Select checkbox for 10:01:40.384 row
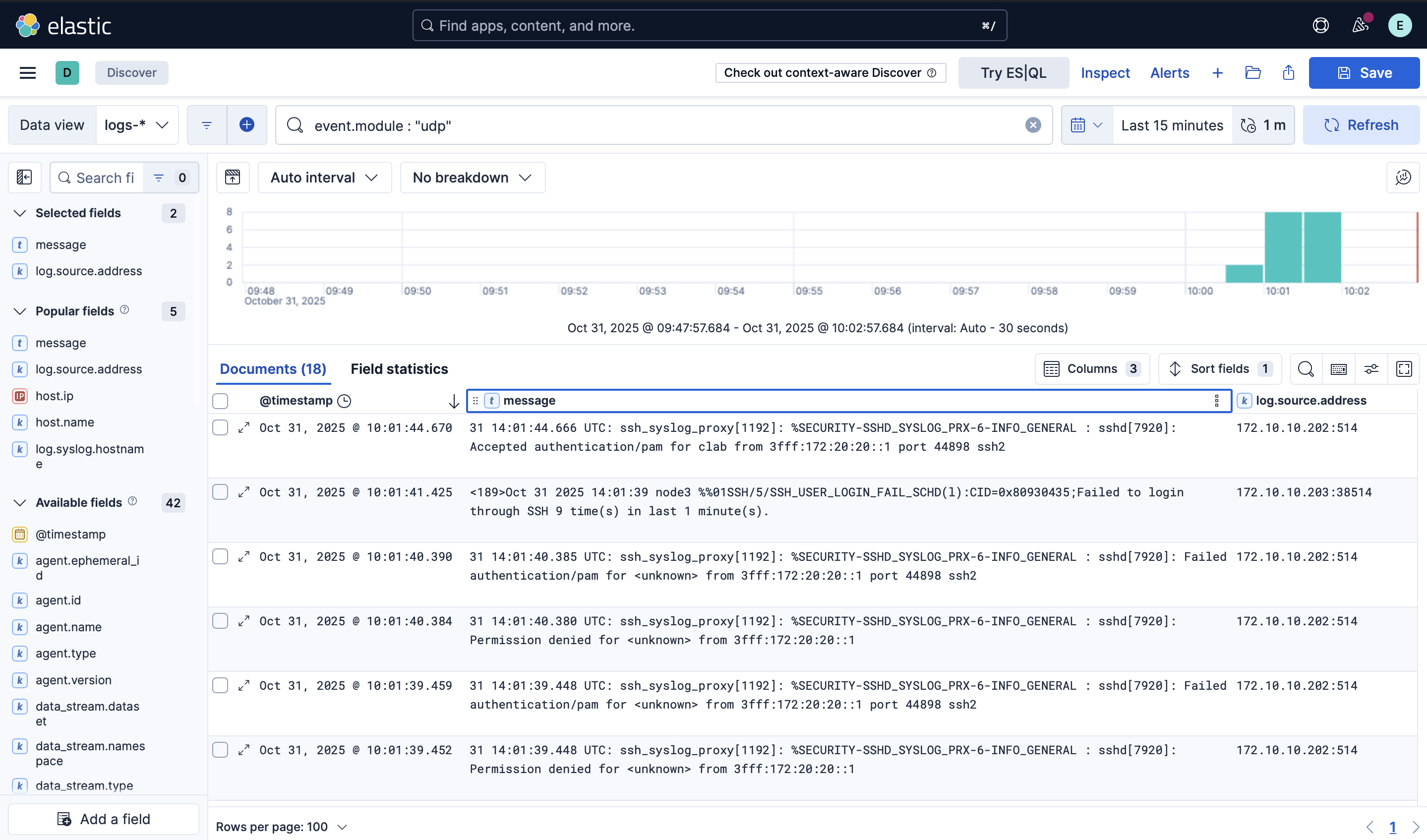 220,621
